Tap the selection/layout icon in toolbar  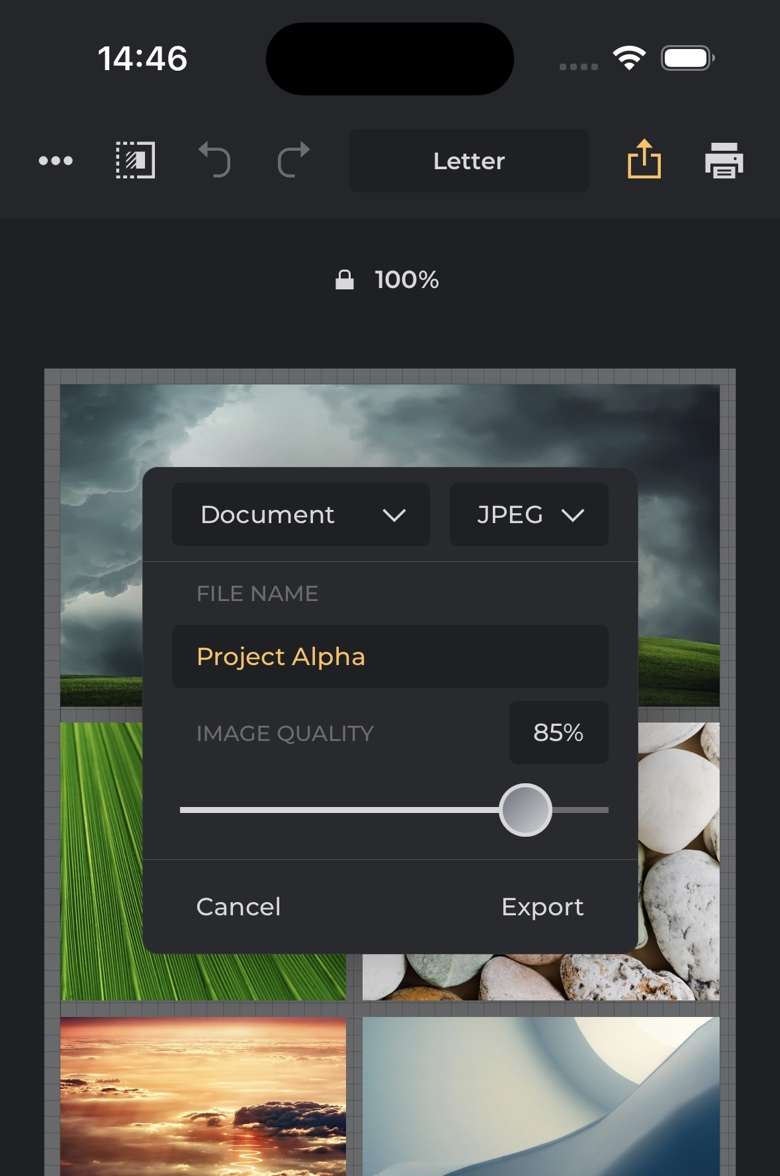(135, 161)
